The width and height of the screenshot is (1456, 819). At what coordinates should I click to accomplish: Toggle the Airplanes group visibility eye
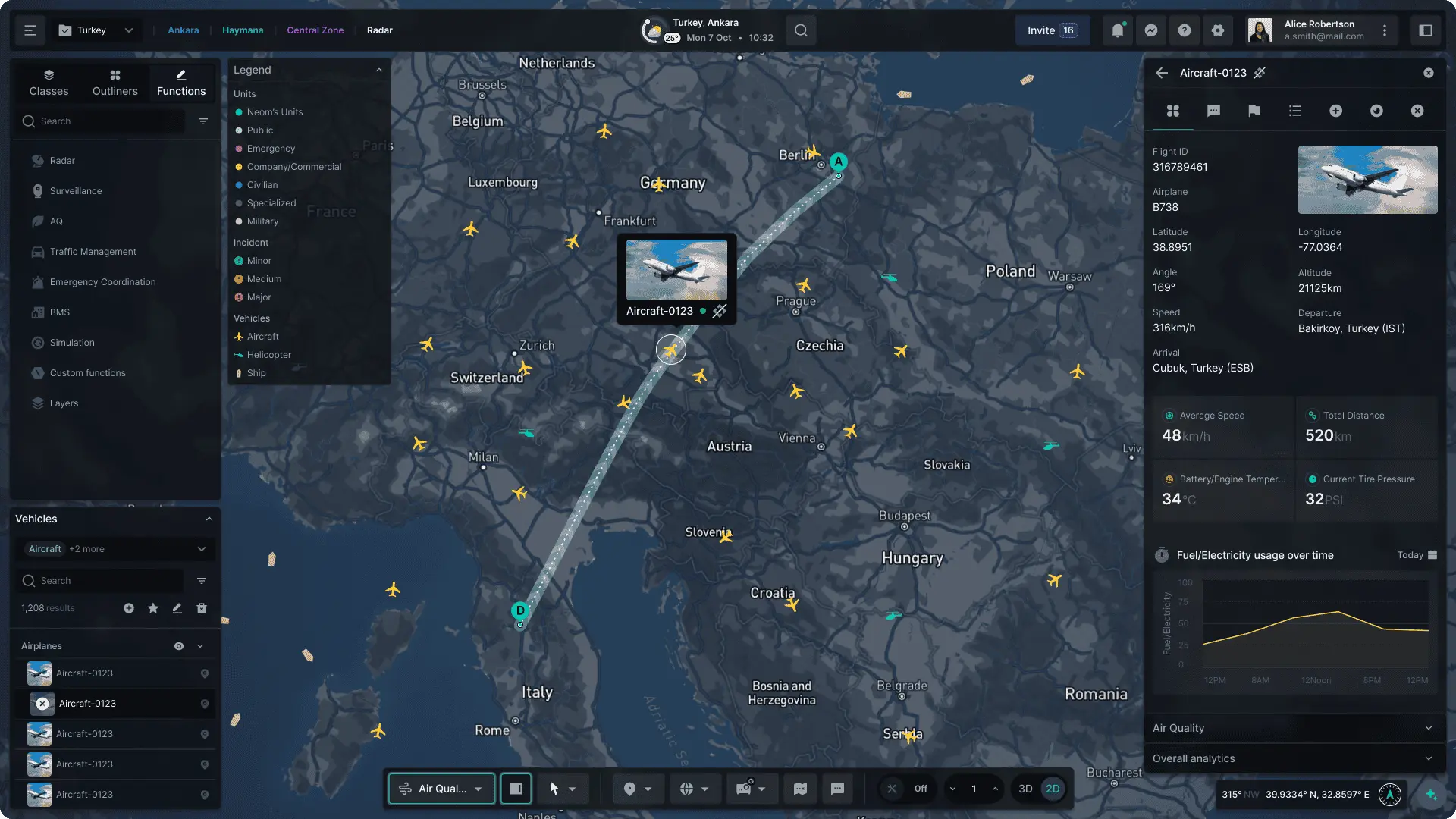tap(179, 646)
